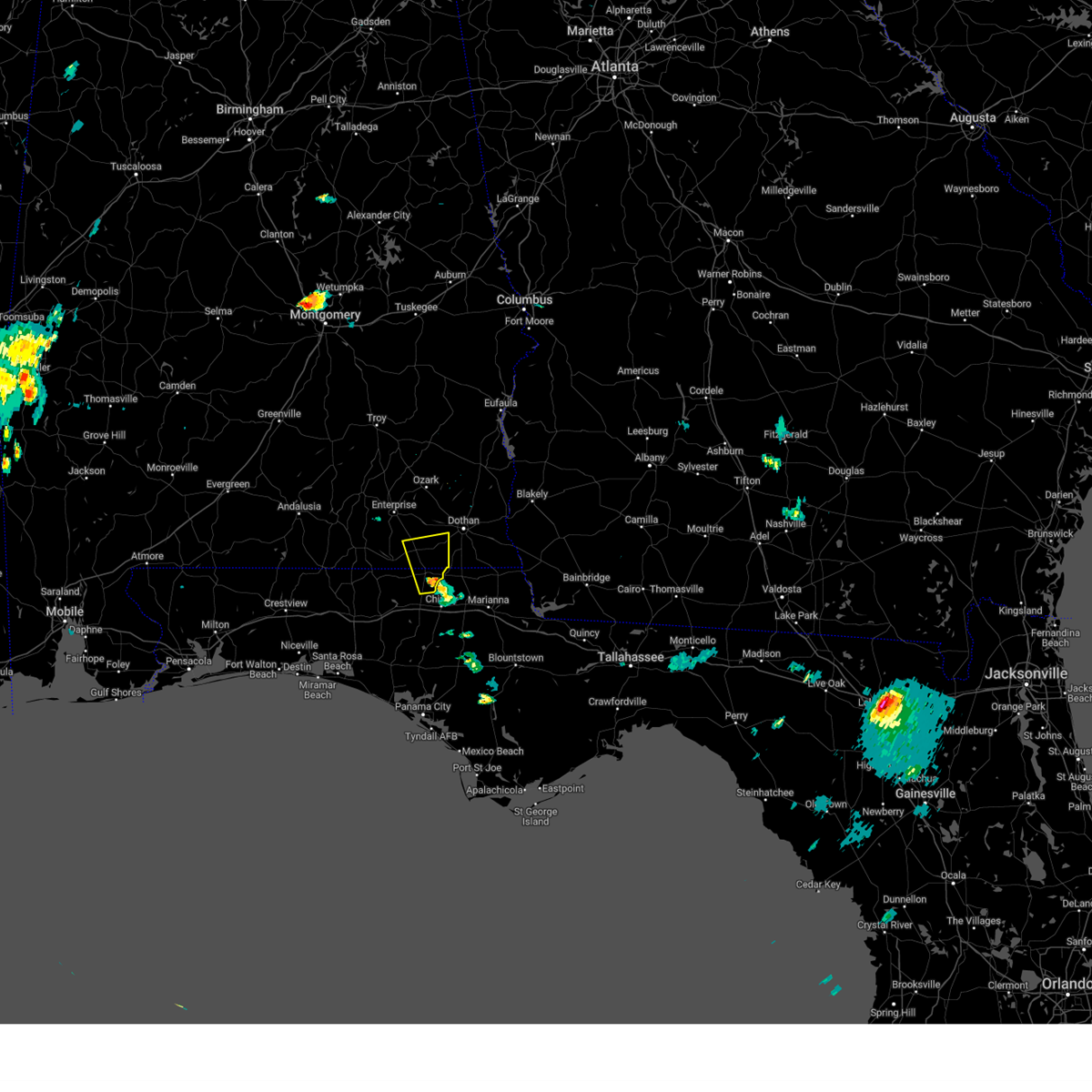Click the yellow warning polygon southwest of Dothan

[427, 562]
